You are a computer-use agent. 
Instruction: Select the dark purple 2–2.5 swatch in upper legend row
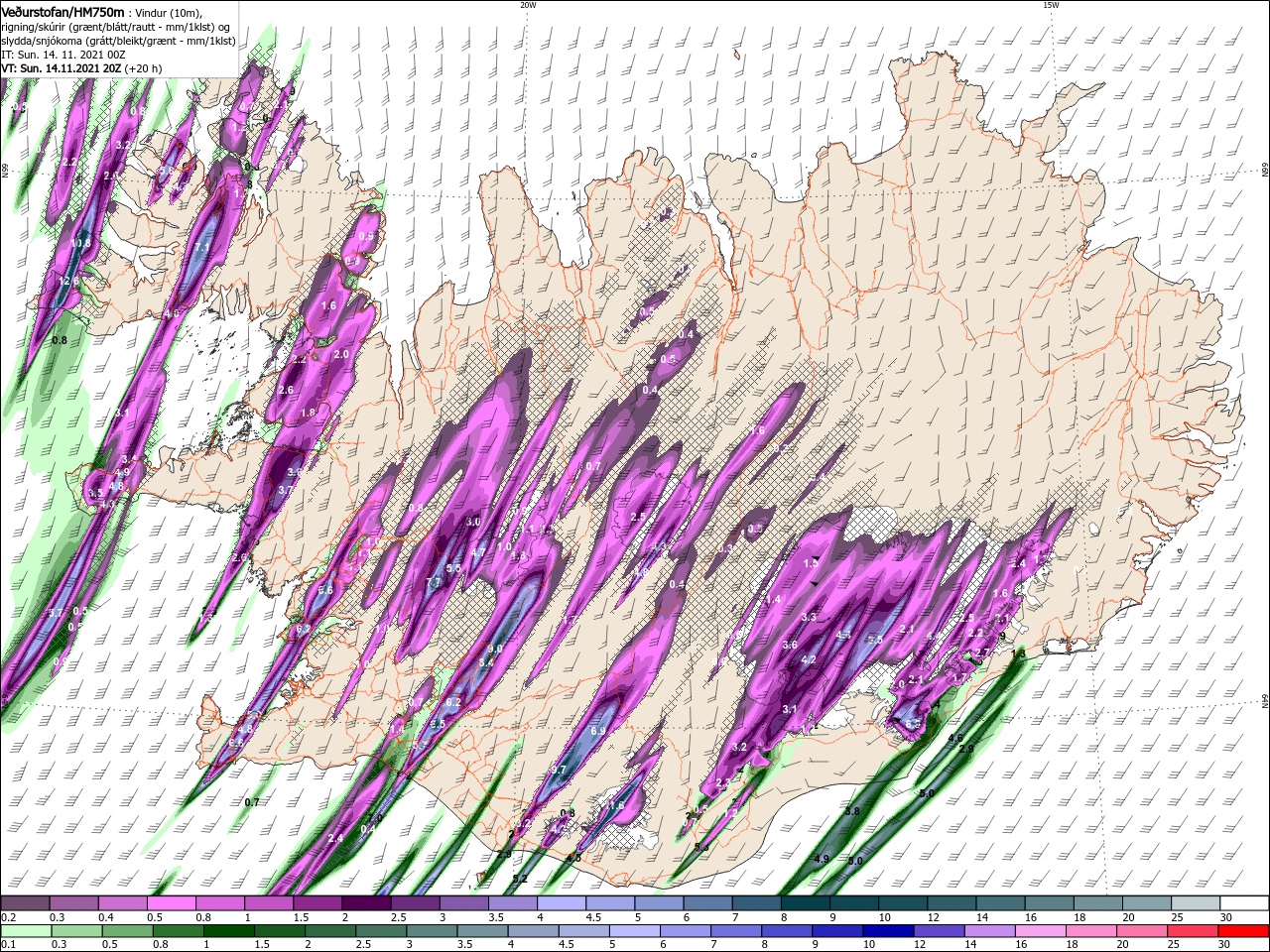coord(366,903)
